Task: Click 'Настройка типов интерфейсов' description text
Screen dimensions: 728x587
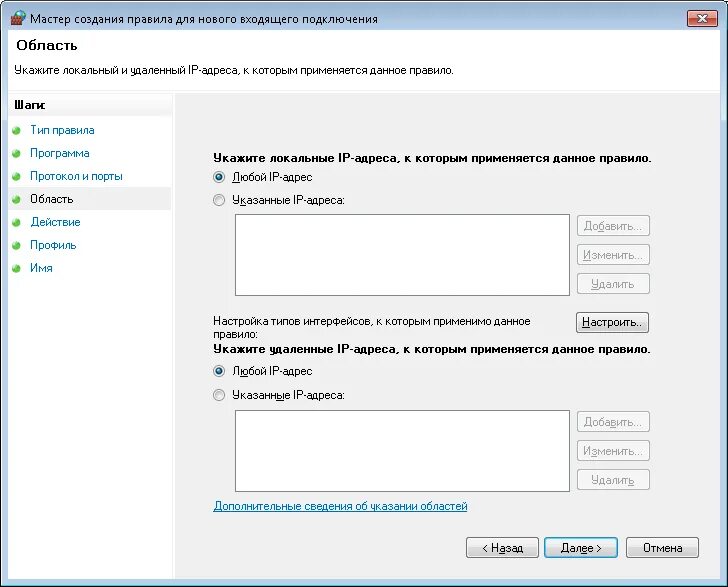Action: (x=371, y=327)
